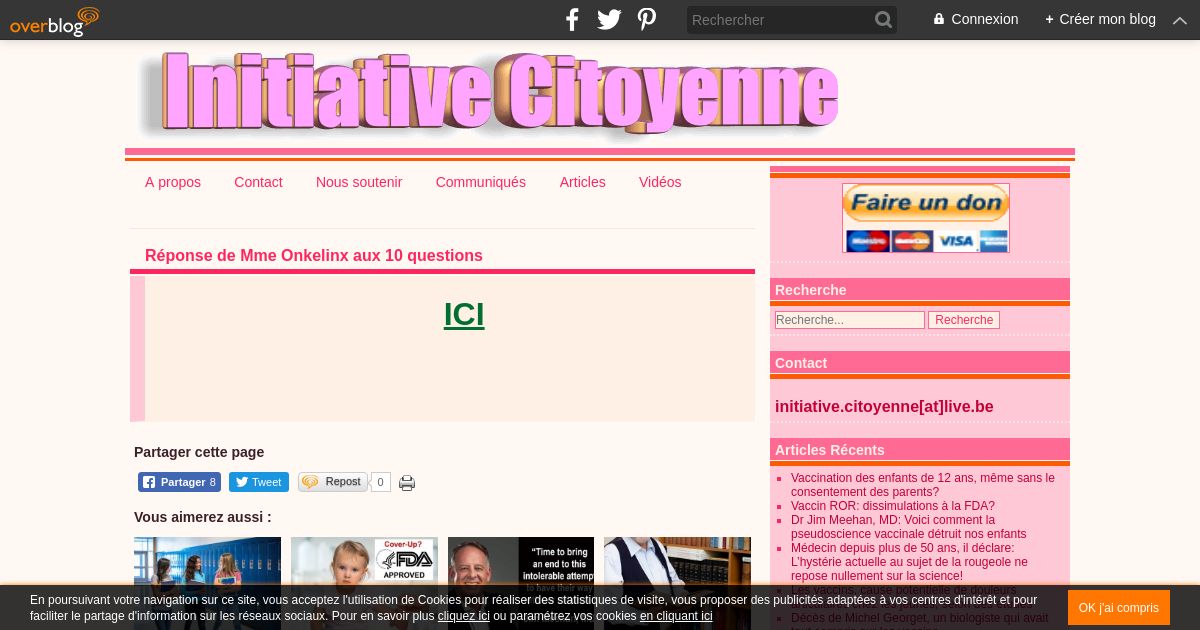Image resolution: width=1200 pixels, height=630 pixels.
Task: Click the Faire un don donation image
Action: pos(926,218)
